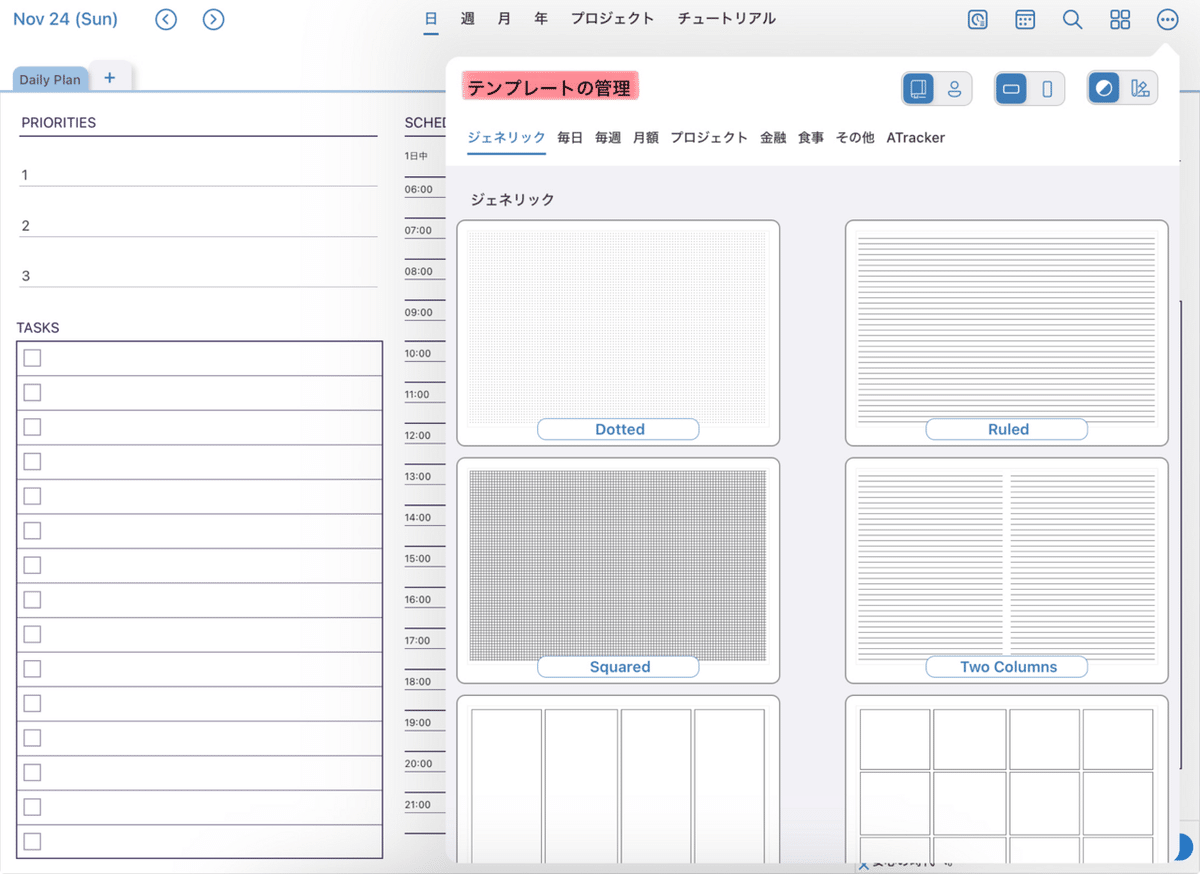Image resolution: width=1200 pixels, height=874 pixels.
Task: Select the その他 template category
Action: click(855, 138)
